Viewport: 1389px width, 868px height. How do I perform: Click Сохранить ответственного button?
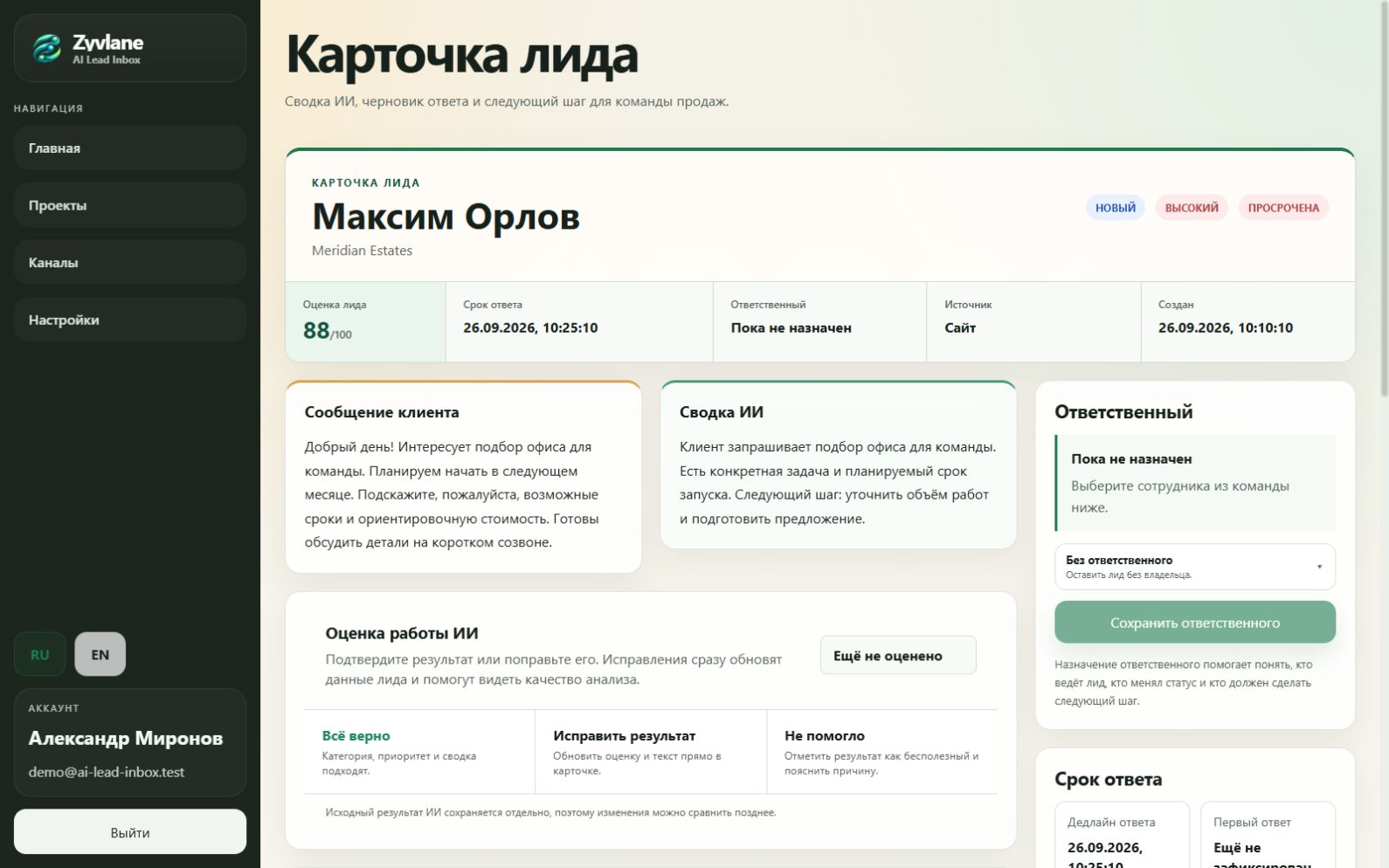[1195, 623]
